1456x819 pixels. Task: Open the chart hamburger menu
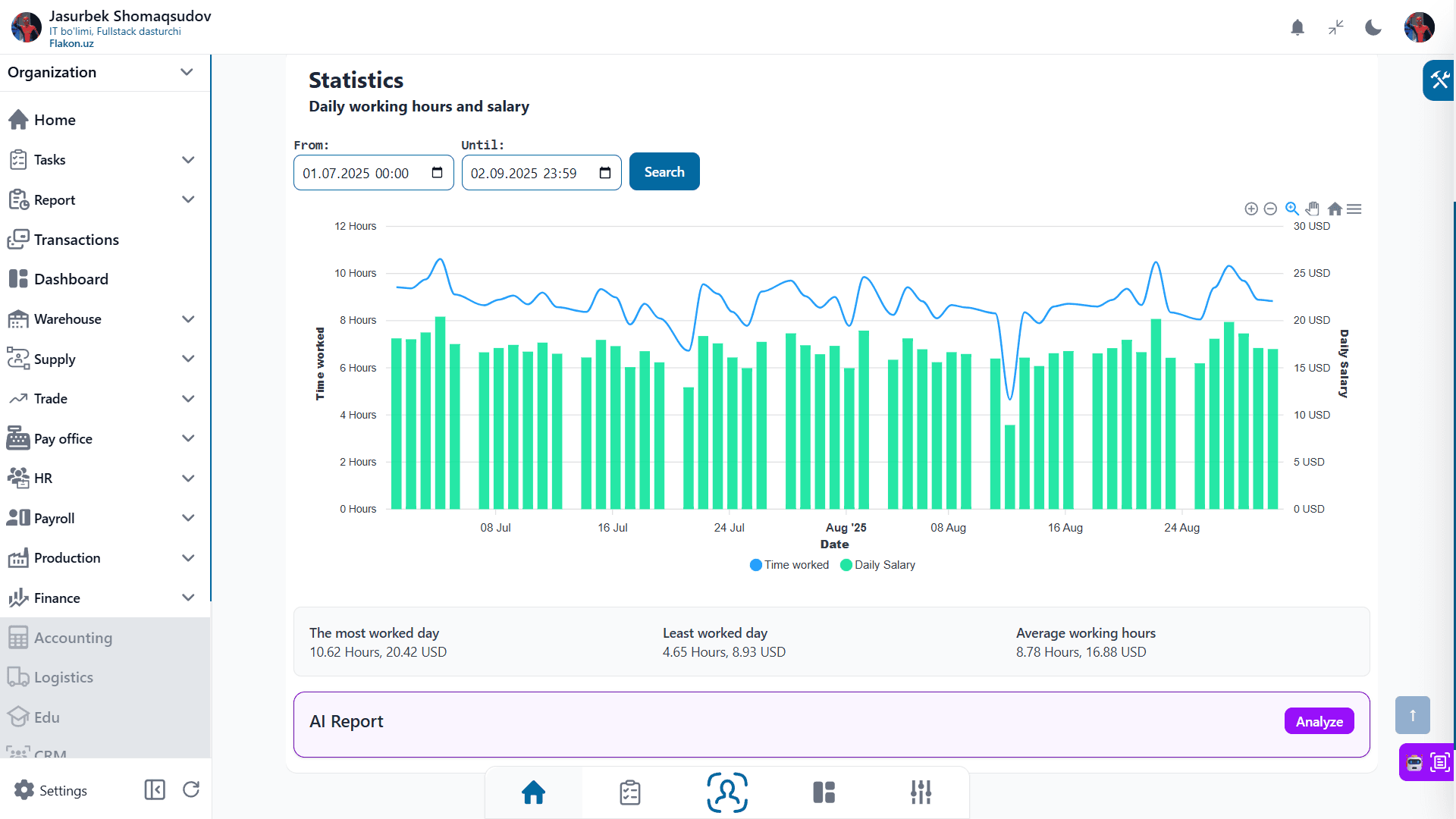pyautogui.click(x=1354, y=209)
